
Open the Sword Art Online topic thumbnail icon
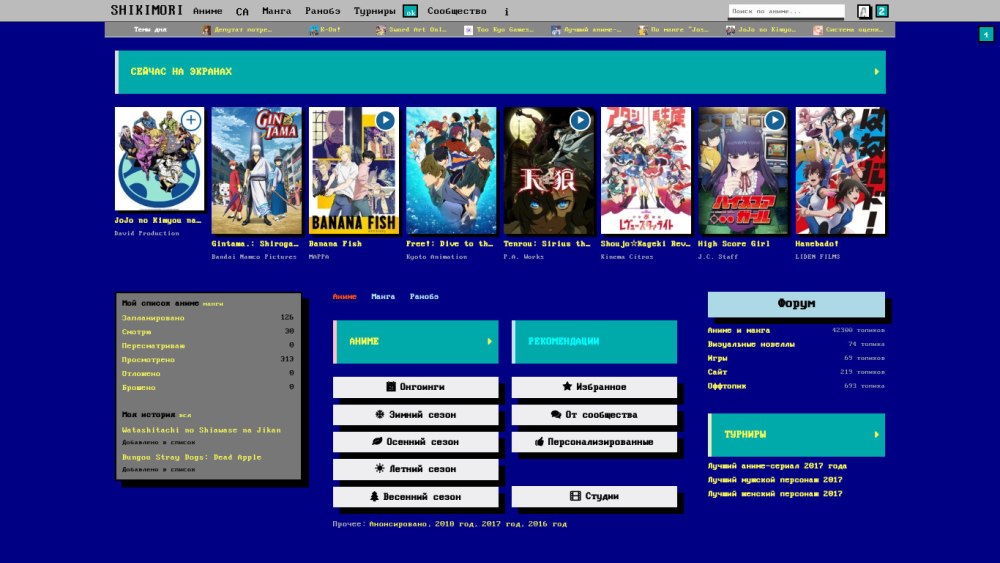click(x=381, y=30)
